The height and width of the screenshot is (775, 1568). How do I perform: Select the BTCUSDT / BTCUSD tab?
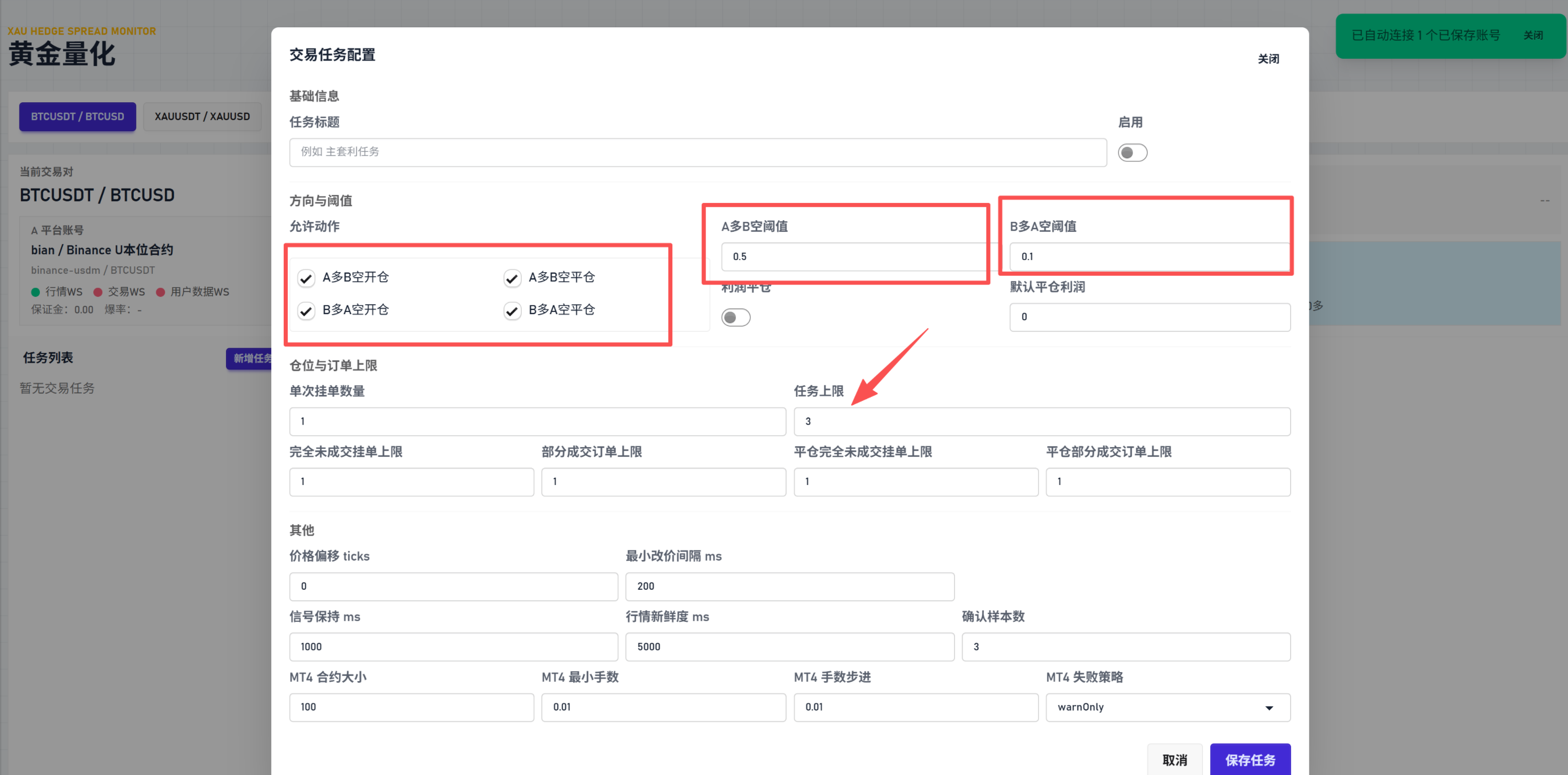pyautogui.click(x=77, y=116)
